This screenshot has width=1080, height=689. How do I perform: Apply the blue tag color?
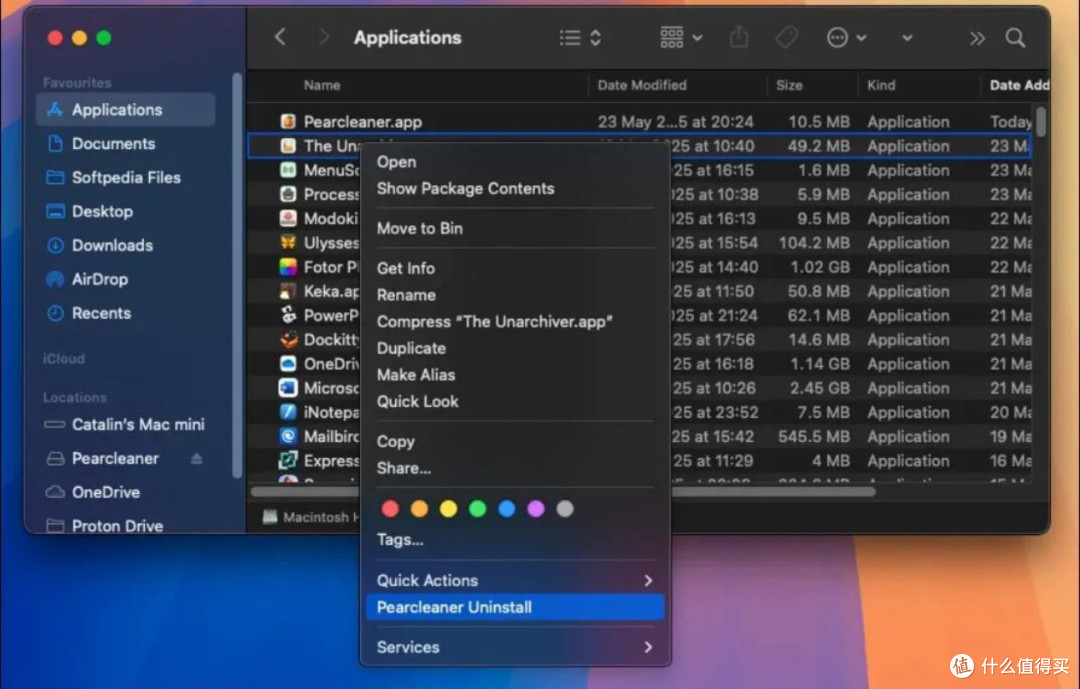[x=506, y=508]
